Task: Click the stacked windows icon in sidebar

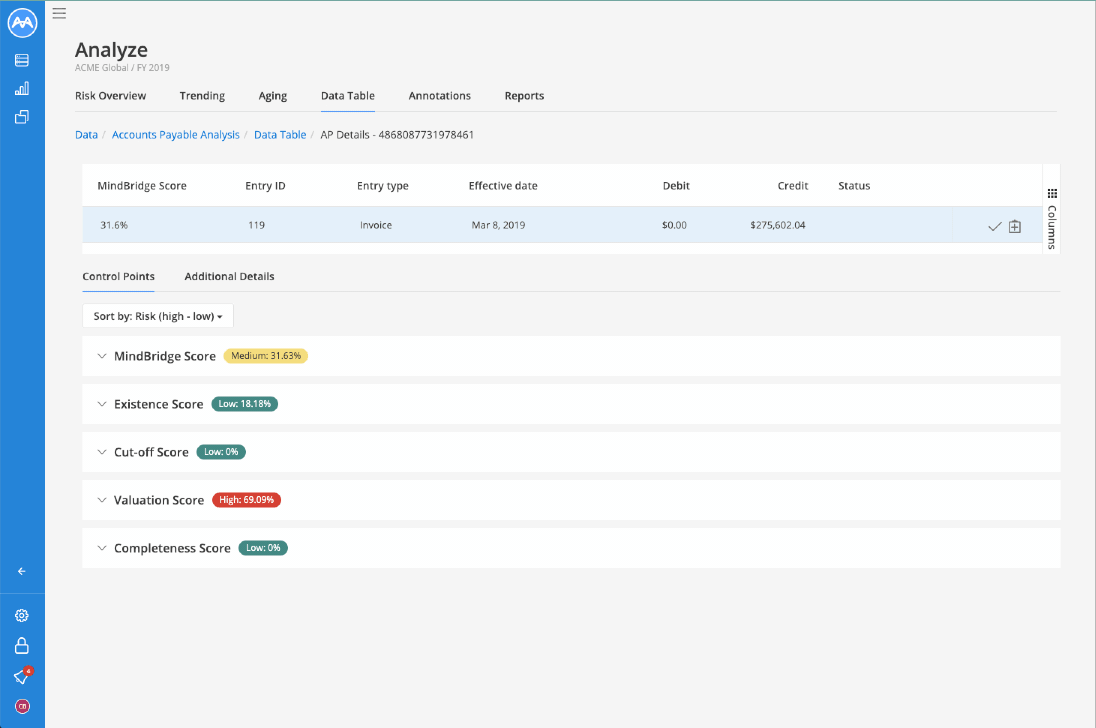Action: coord(22,117)
